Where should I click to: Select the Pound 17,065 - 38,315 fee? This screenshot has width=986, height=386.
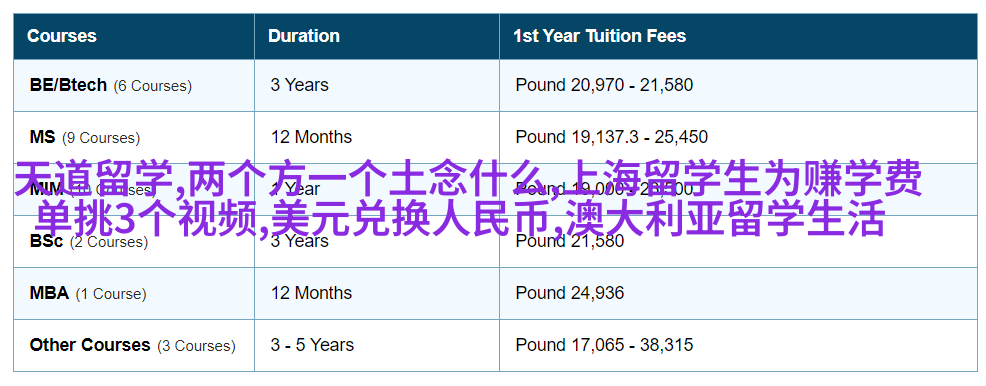pyautogui.click(x=604, y=345)
